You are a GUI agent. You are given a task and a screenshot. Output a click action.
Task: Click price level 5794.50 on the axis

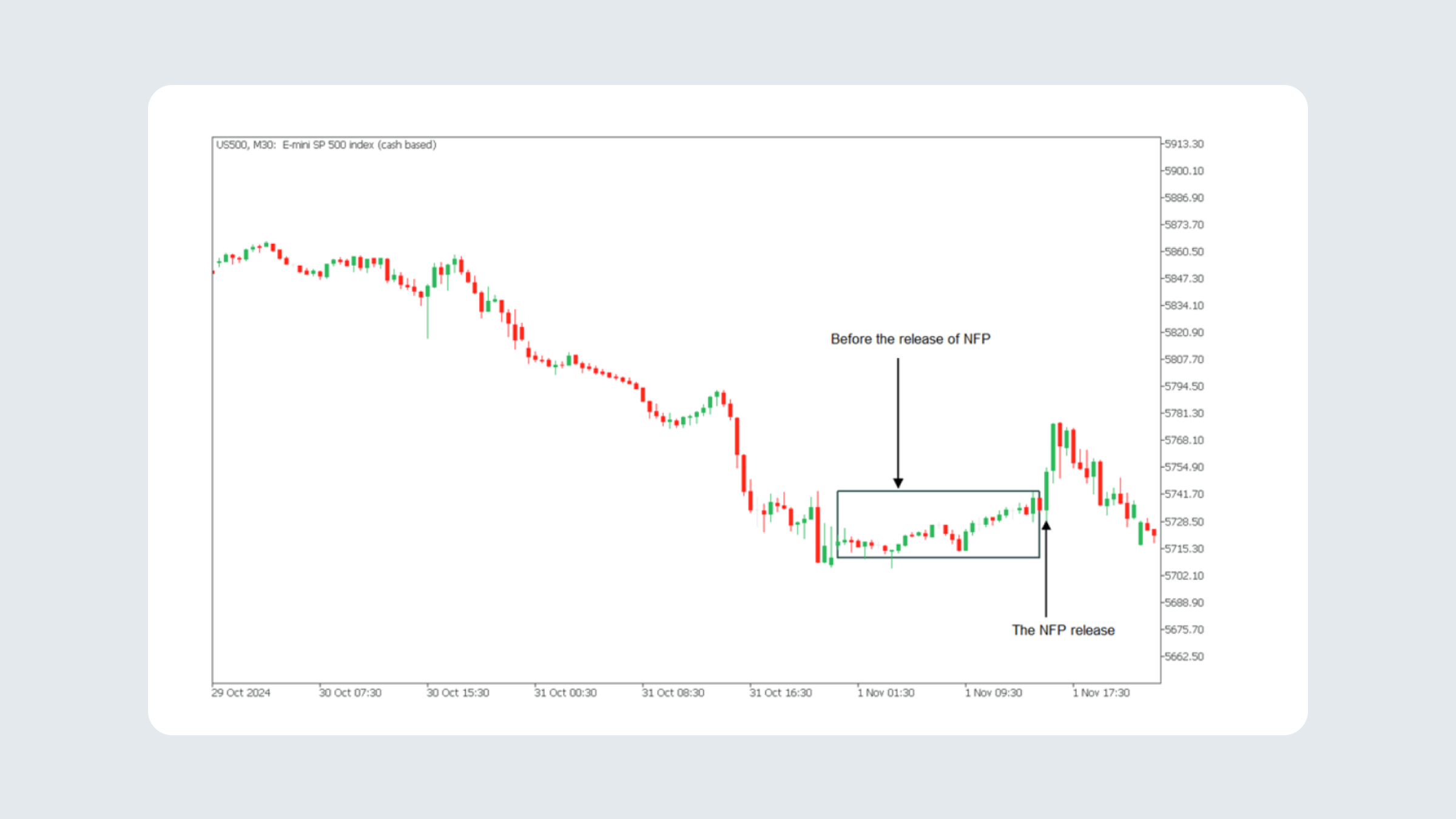1184,386
